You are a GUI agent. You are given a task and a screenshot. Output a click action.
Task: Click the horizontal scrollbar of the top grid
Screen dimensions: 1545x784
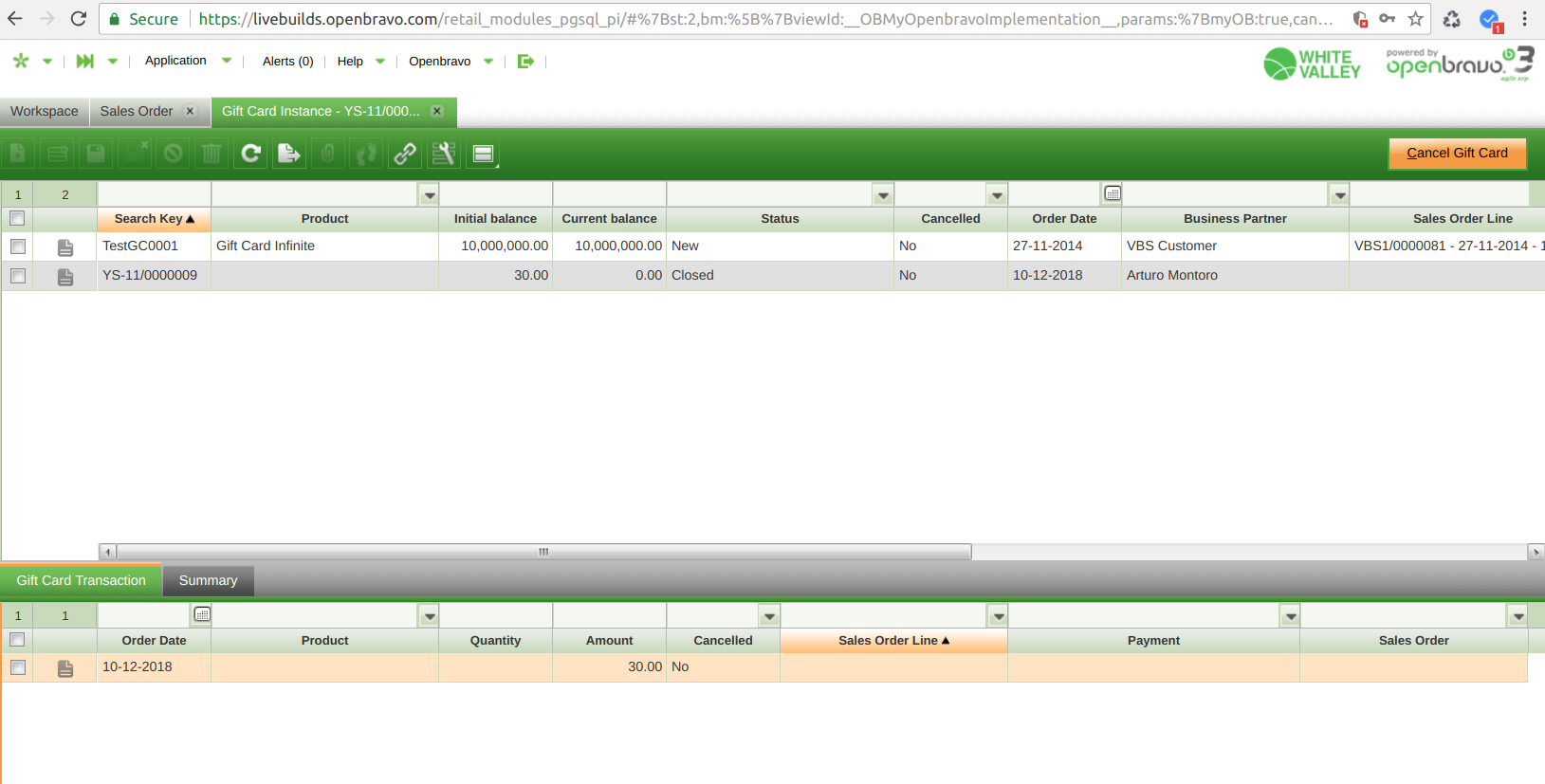(543, 552)
